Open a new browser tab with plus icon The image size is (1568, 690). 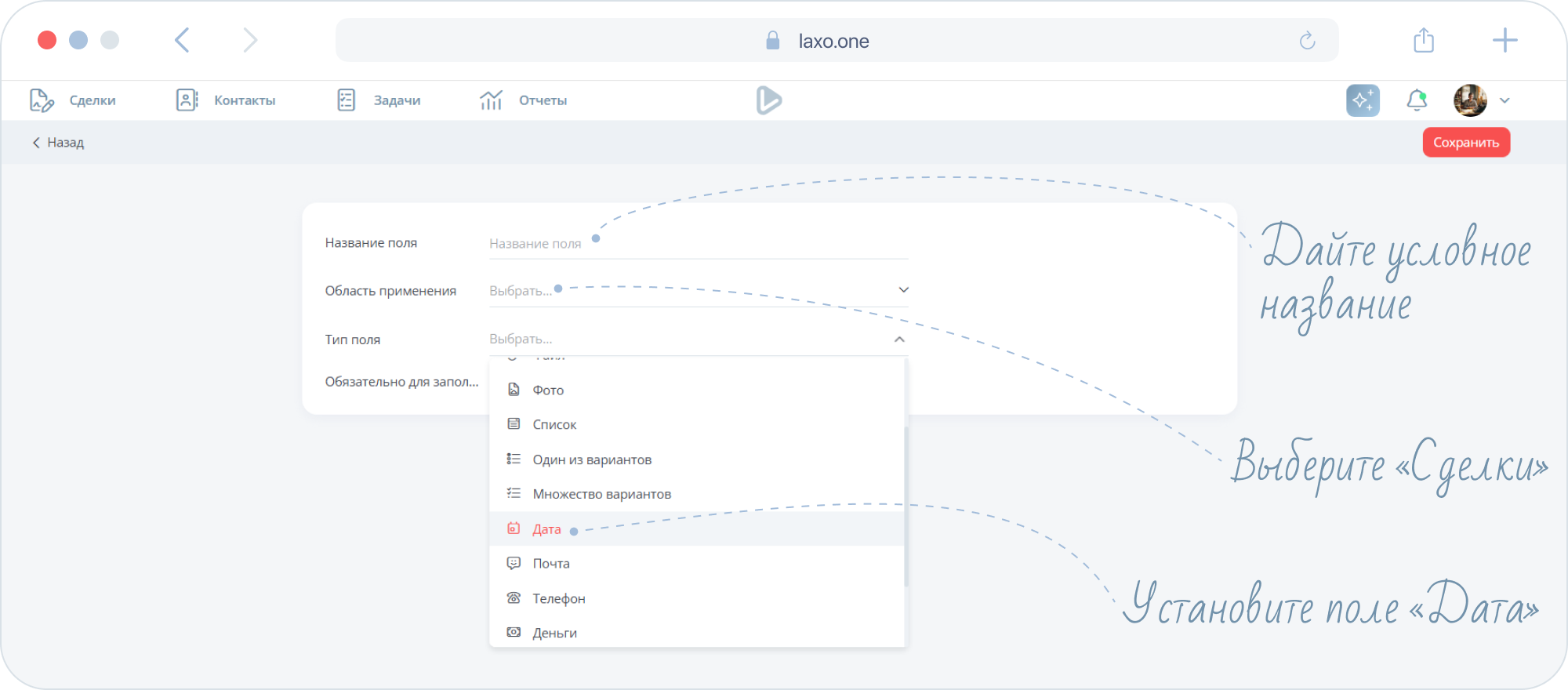[x=1504, y=40]
